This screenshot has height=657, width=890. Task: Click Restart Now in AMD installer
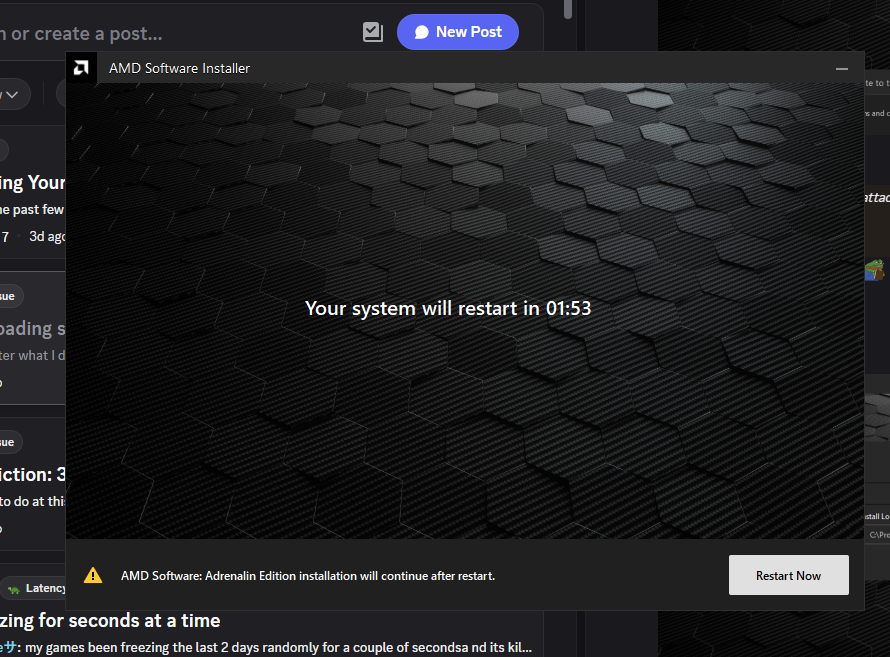pos(788,575)
